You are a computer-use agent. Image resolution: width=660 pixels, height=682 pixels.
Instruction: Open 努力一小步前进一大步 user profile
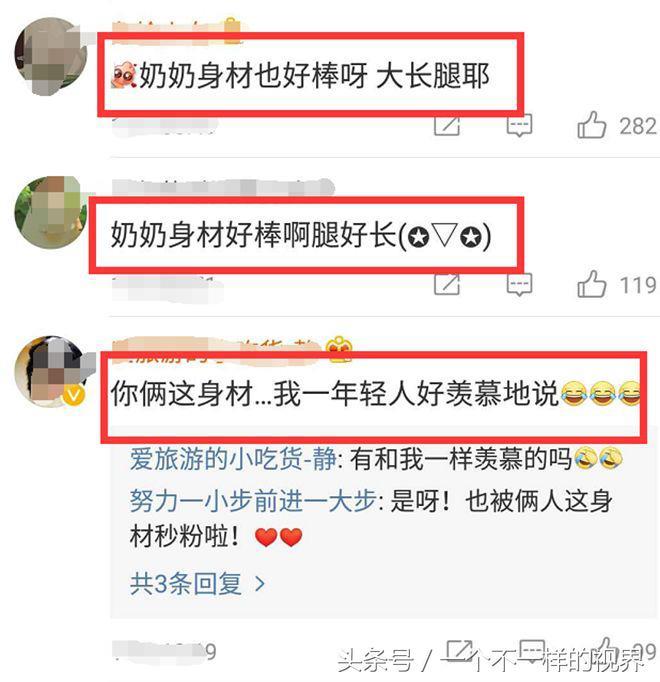253,501
